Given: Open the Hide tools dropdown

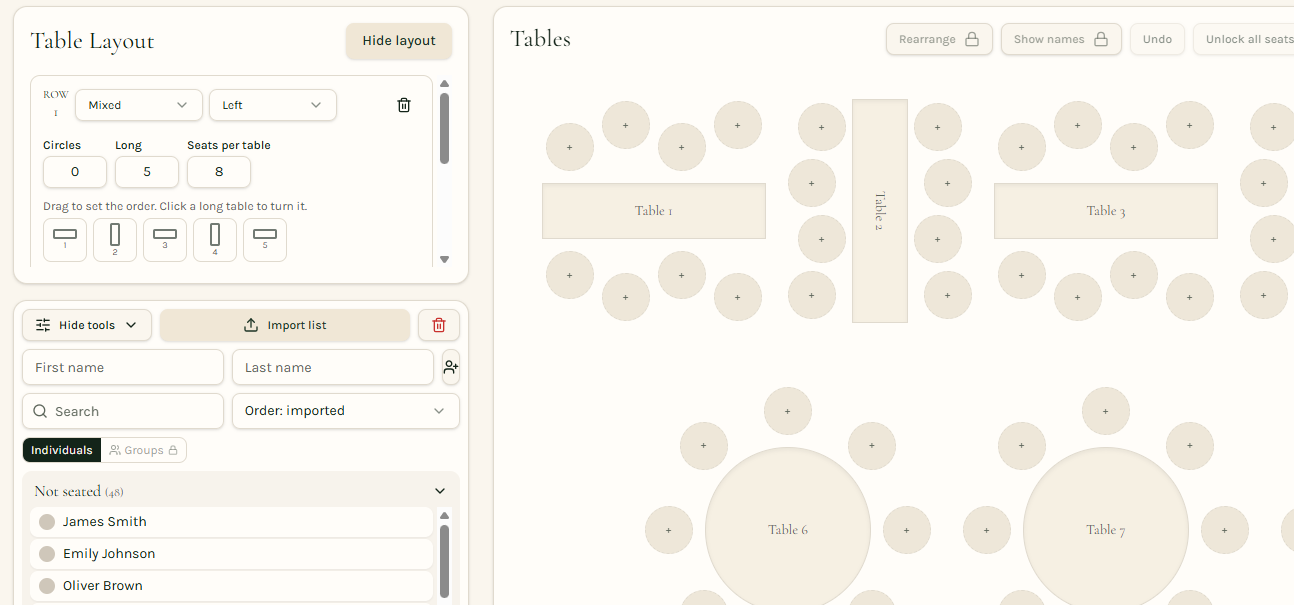Looking at the screenshot, I should (x=87, y=325).
